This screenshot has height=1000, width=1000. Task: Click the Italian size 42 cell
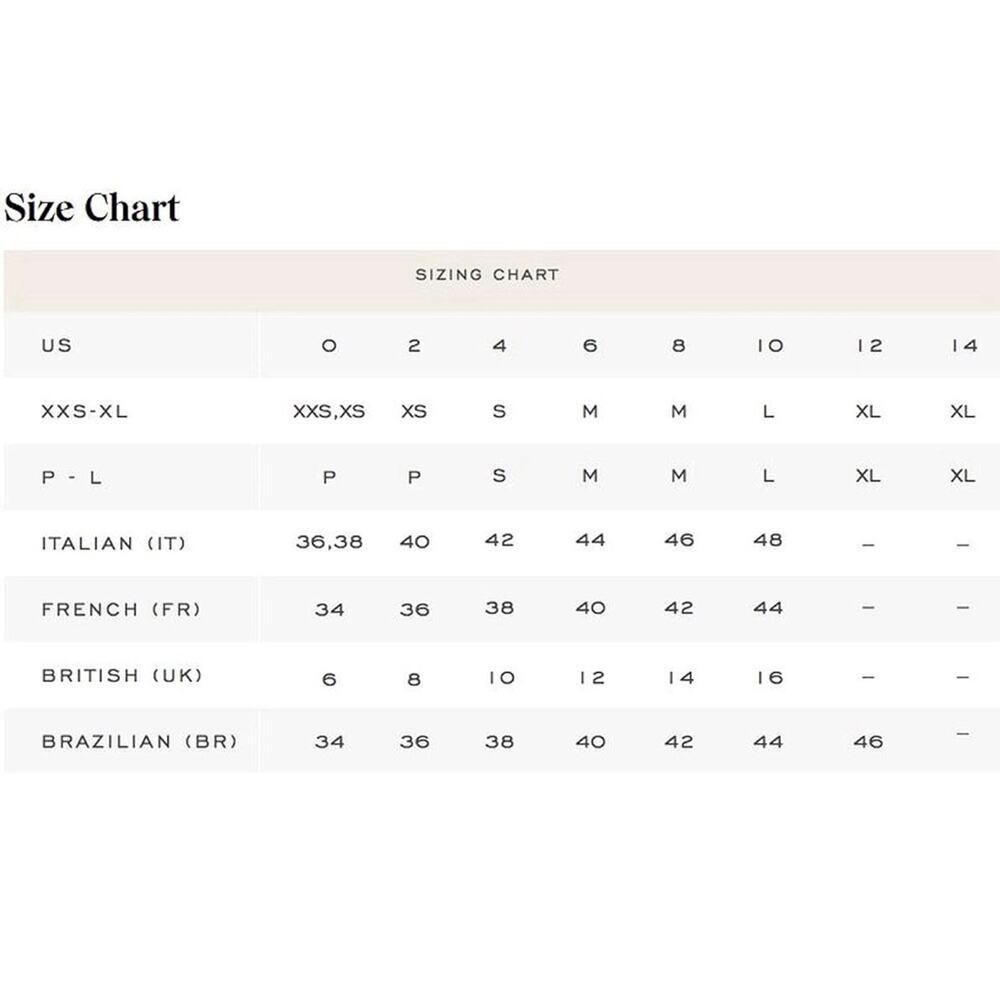499,541
